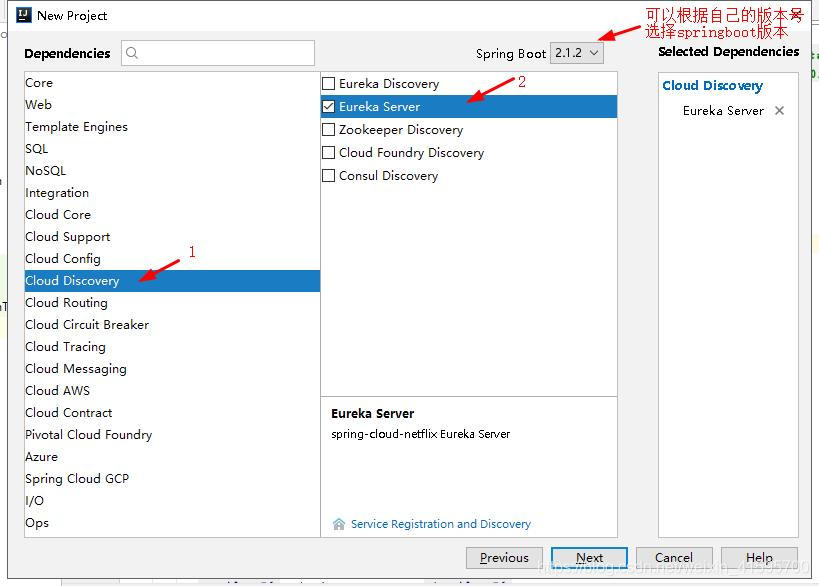The width and height of the screenshot is (819, 586).
Task: Select the Core category
Action: coord(172,83)
